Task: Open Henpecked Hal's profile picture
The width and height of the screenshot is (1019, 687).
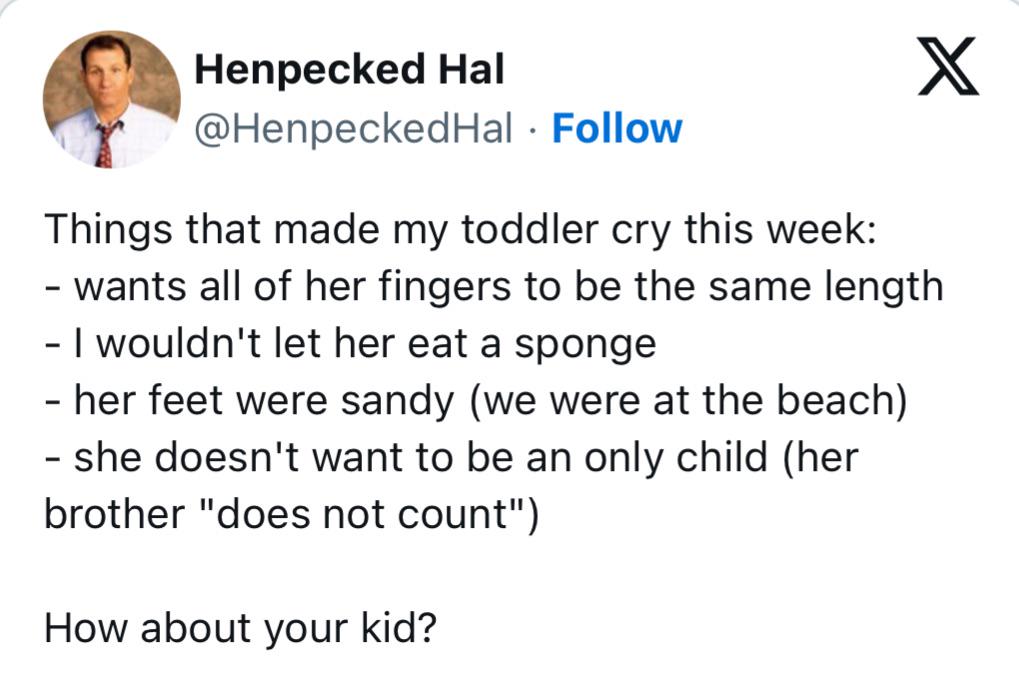Action: click(111, 98)
